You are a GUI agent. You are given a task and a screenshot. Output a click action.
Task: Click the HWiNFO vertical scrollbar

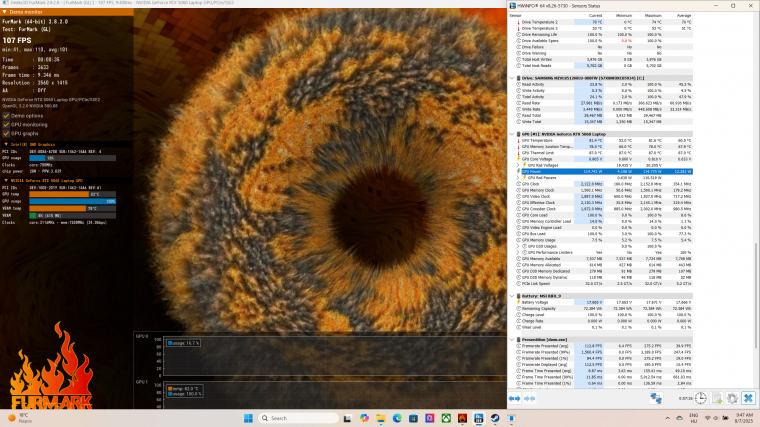(756, 295)
